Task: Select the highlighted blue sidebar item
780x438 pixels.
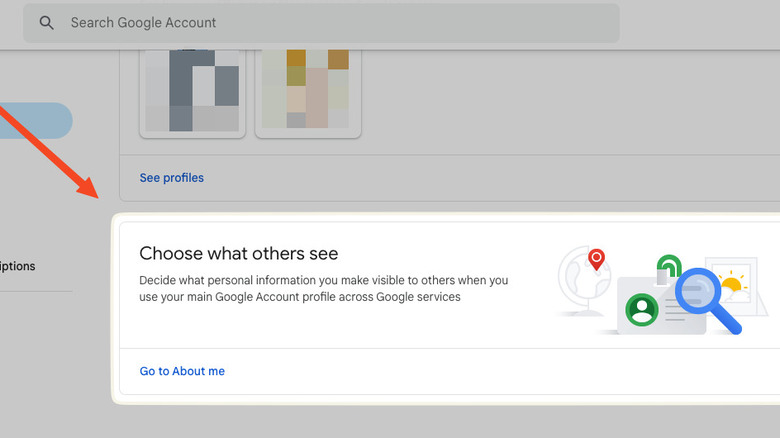Action: [x=35, y=120]
